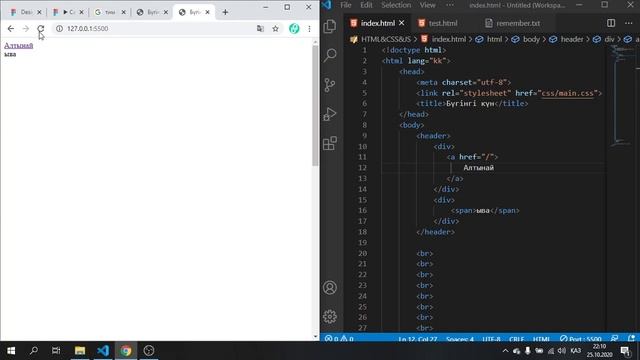Image resolution: width=640 pixels, height=360 pixels.
Task: Click the feedback icon in the VS Code status bar
Action: coord(614,339)
